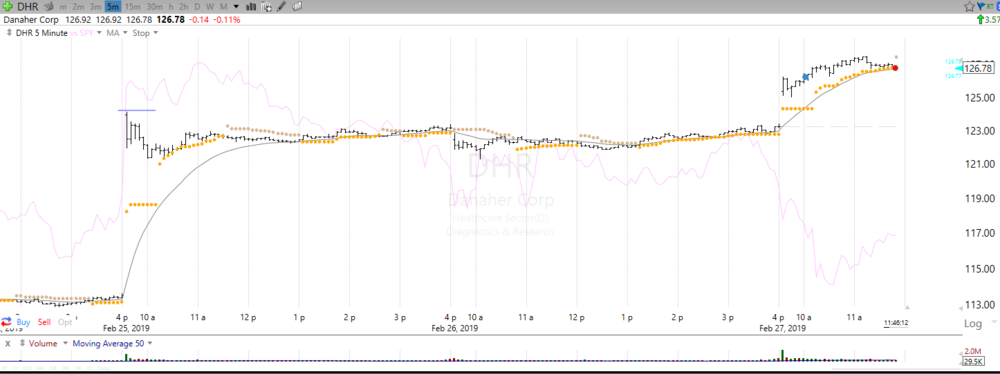The height and width of the screenshot is (374, 1000).
Task: Click the -0.11% percent change
Action: click(x=226, y=20)
